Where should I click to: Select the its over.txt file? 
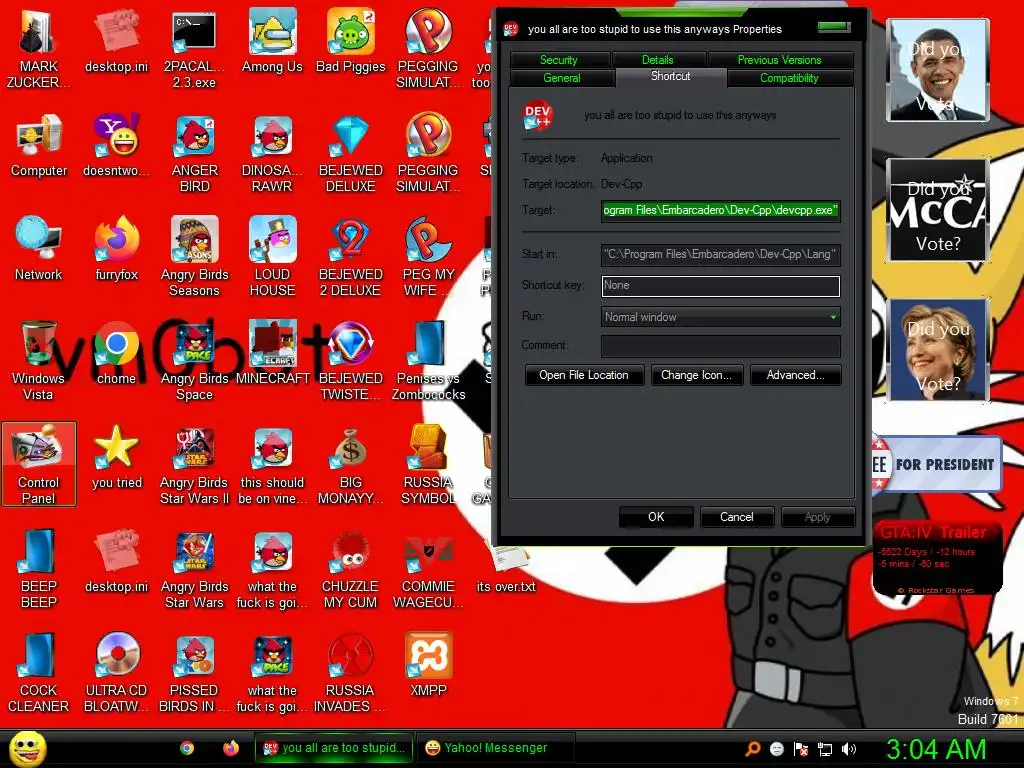pyautogui.click(x=506, y=567)
